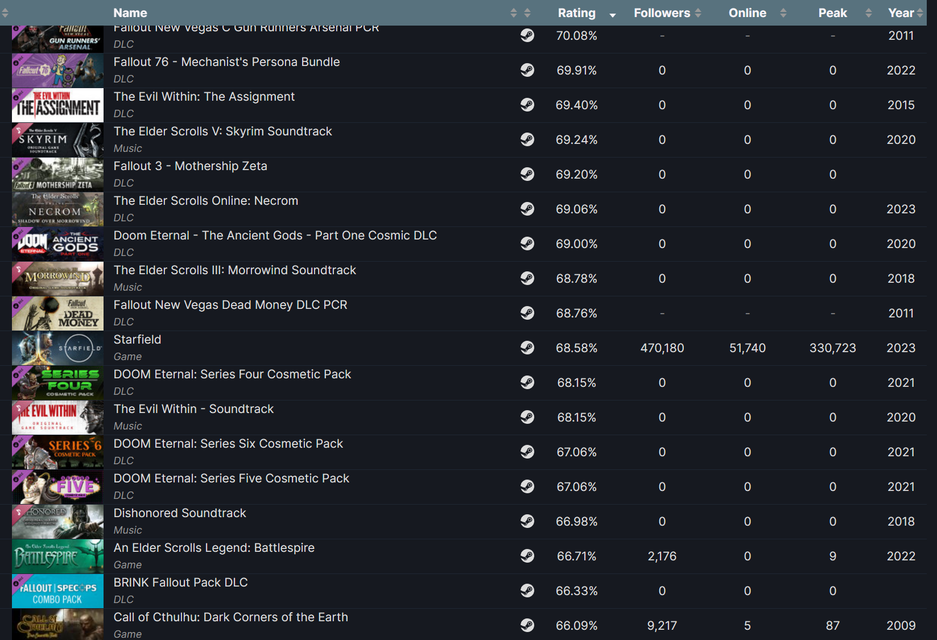Sort the table by the Rating column header
The width and height of the screenshot is (937, 640).
(576, 13)
